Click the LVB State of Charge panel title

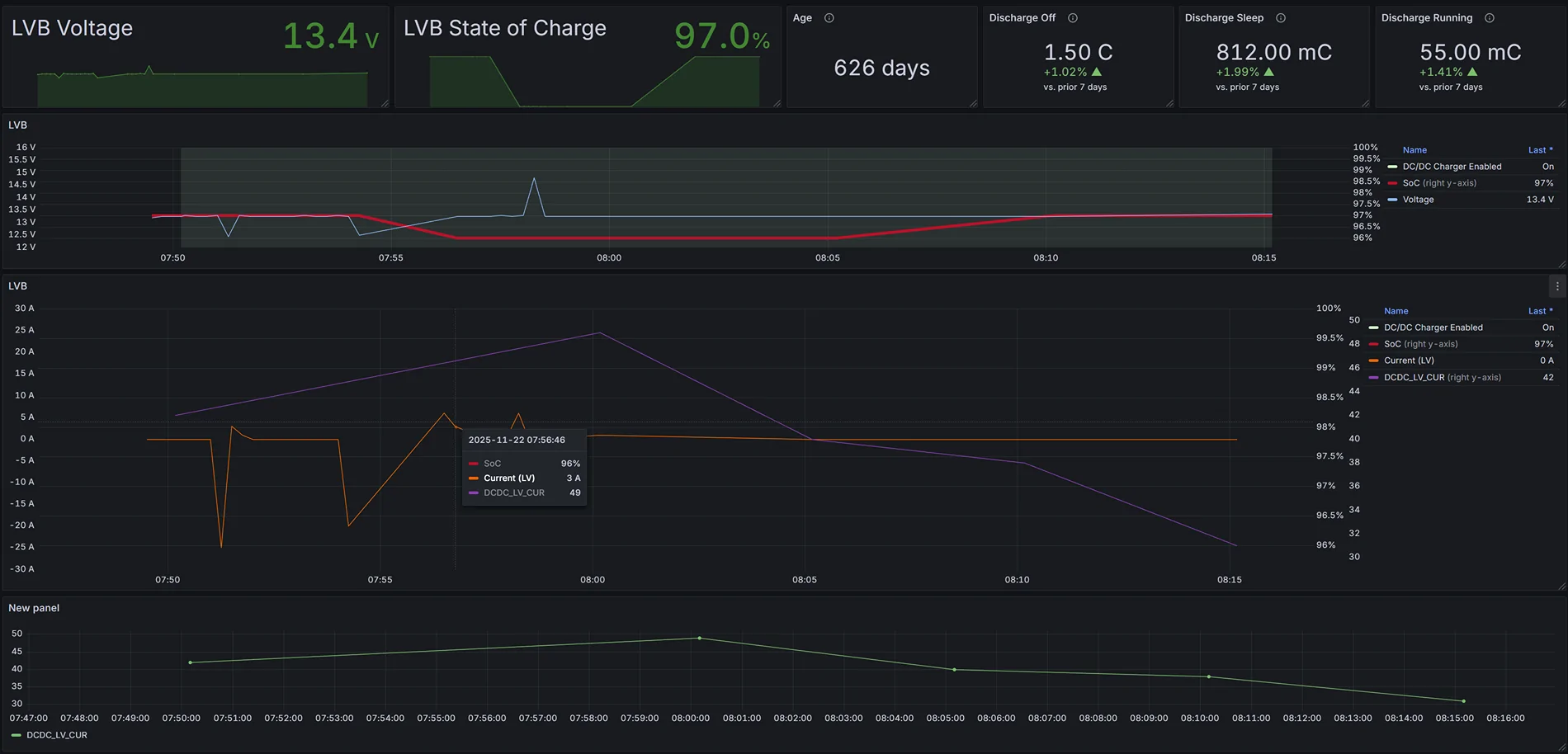504,28
